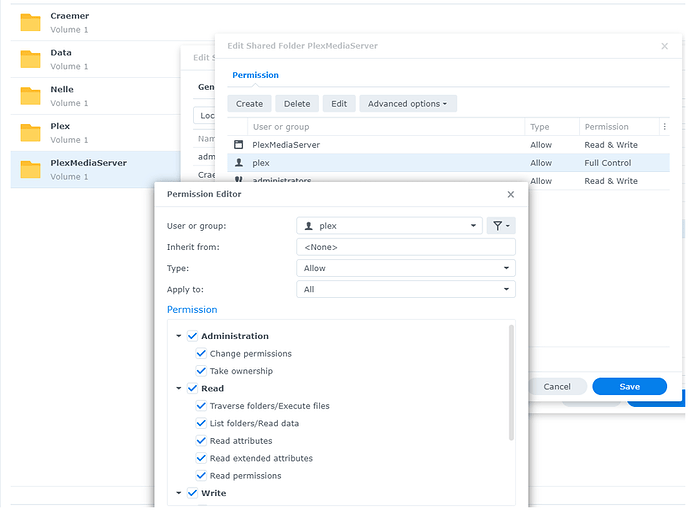Toggle the Administration checkbox
The image size is (689, 511).
192,336
